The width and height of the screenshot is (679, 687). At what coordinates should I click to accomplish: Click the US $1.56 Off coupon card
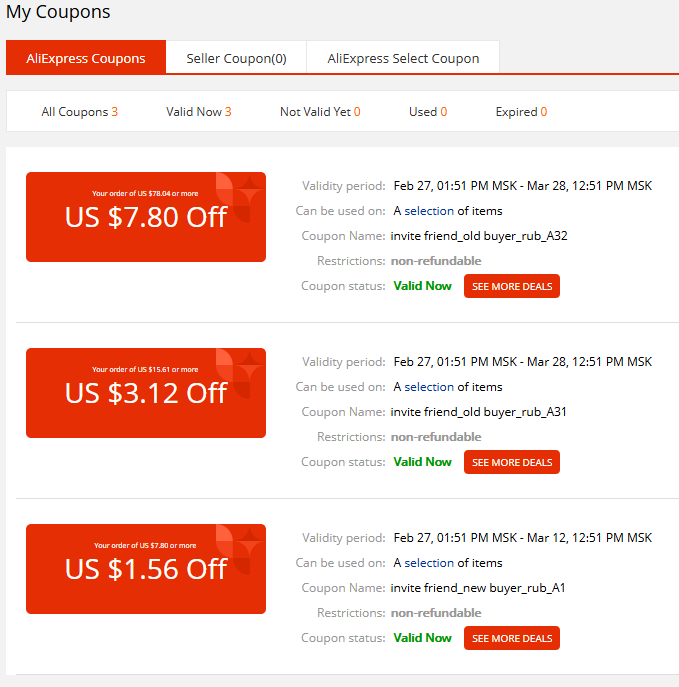coord(146,569)
